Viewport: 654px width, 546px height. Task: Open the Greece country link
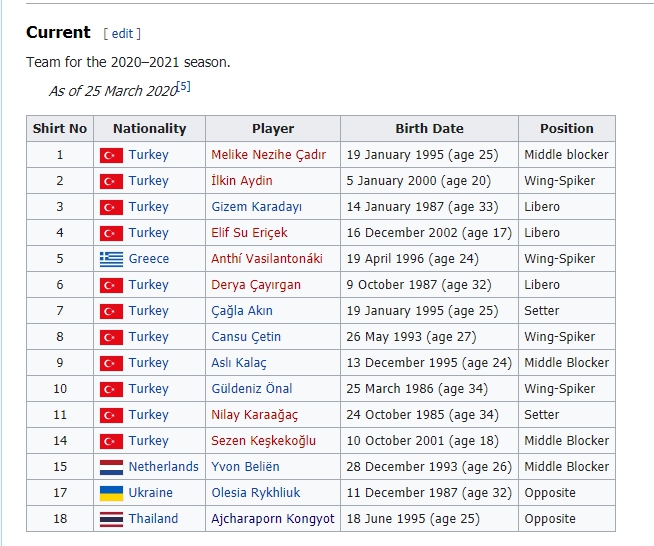[x=148, y=259]
